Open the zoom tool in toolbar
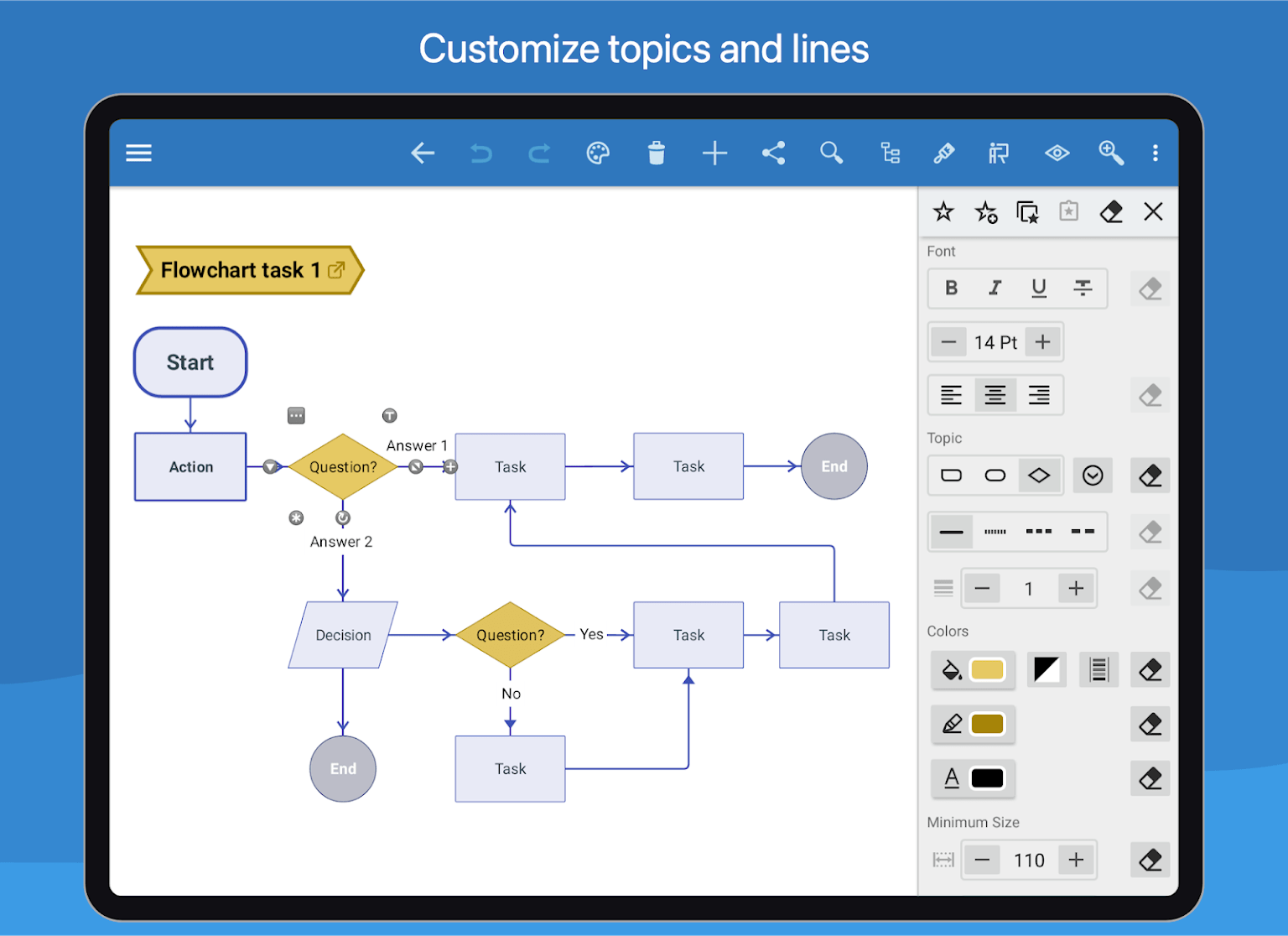 1111,153
